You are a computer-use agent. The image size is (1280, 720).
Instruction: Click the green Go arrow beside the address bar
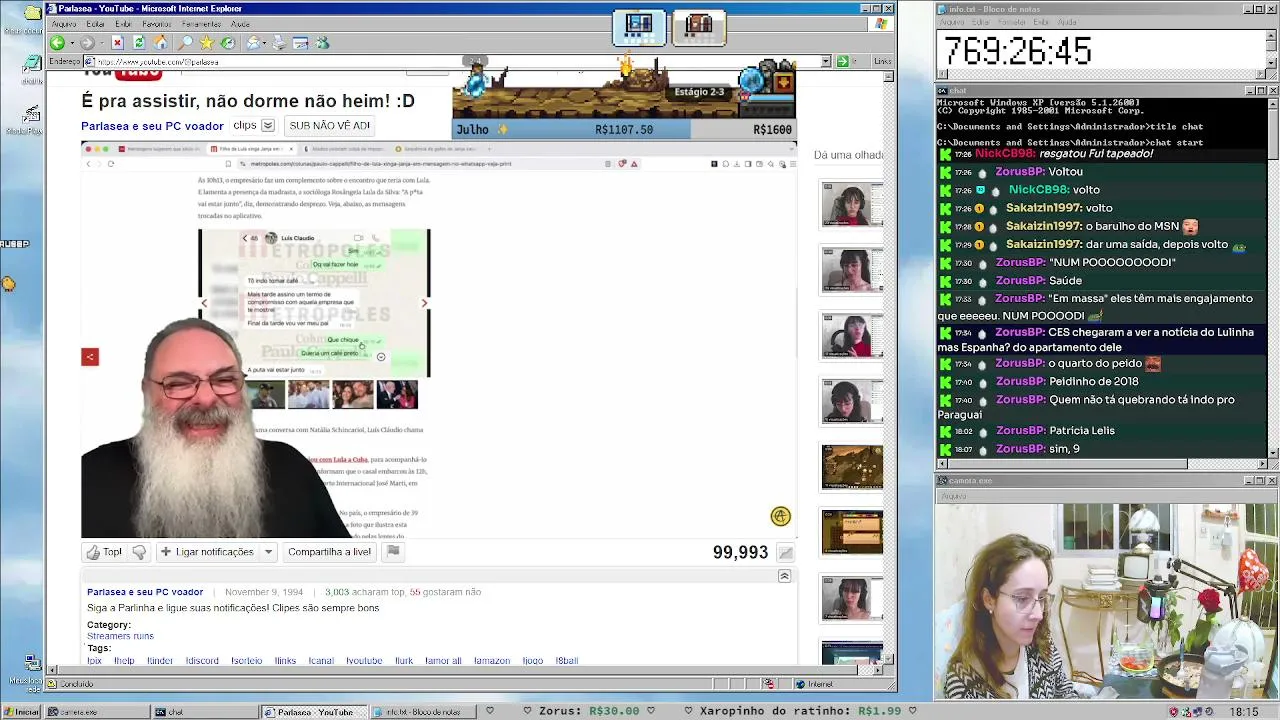point(842,62)
